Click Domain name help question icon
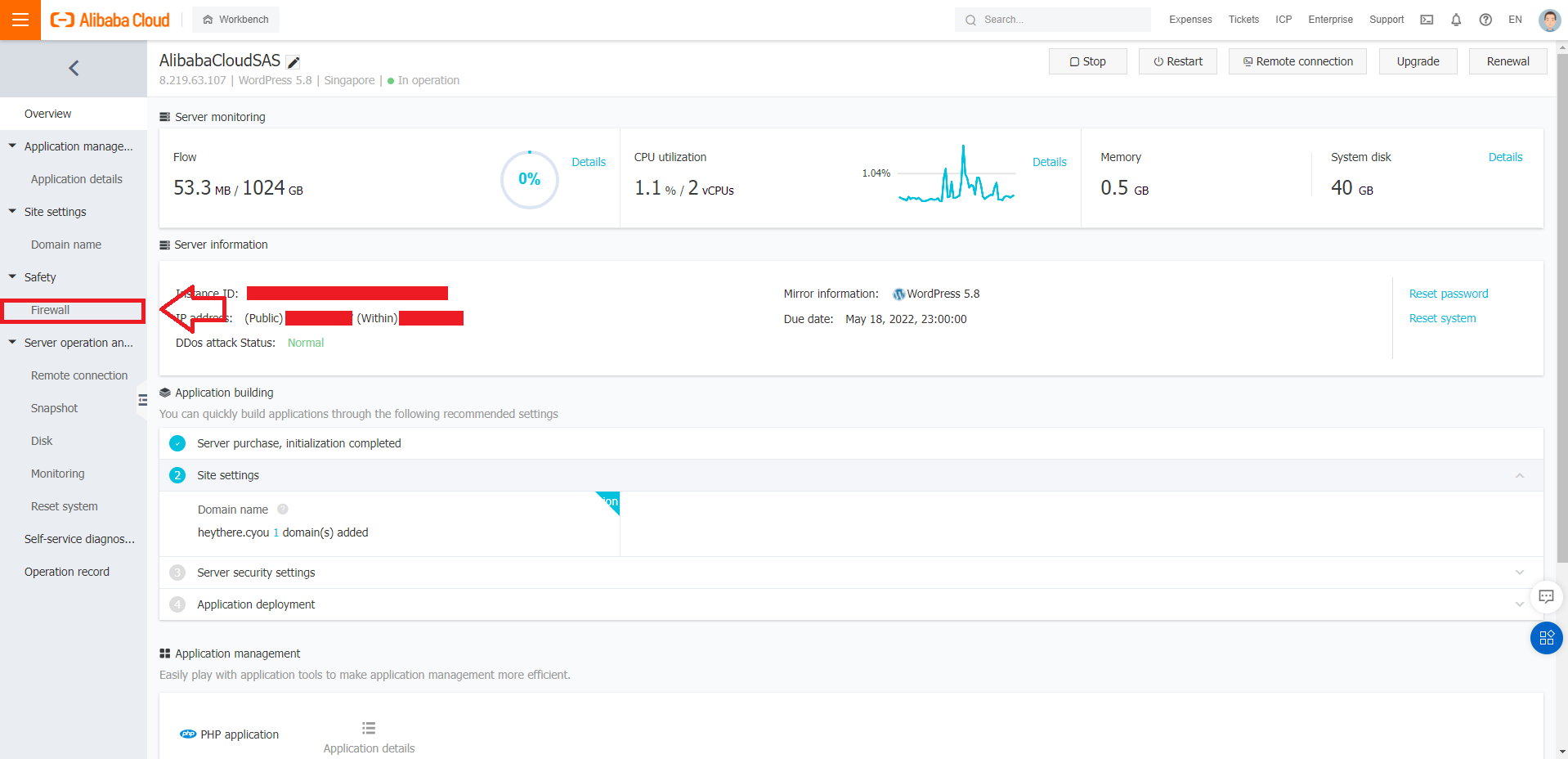 pyautogui.click(x=283, y=509)
